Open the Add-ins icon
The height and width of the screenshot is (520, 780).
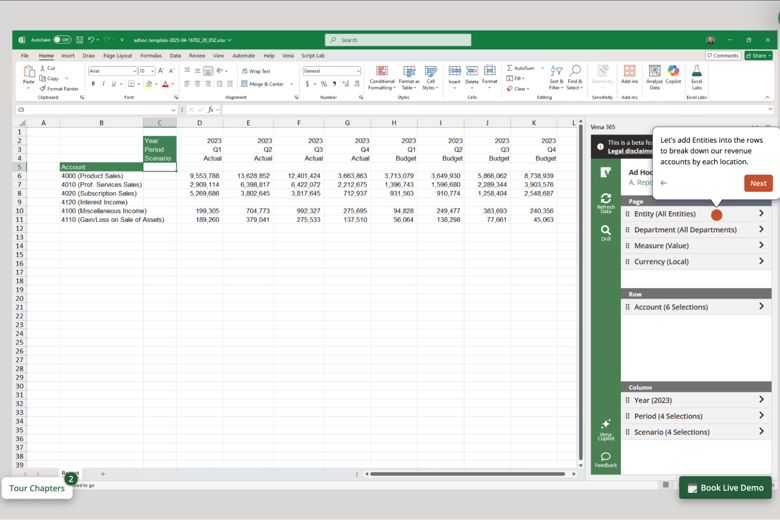pos(629,71)
